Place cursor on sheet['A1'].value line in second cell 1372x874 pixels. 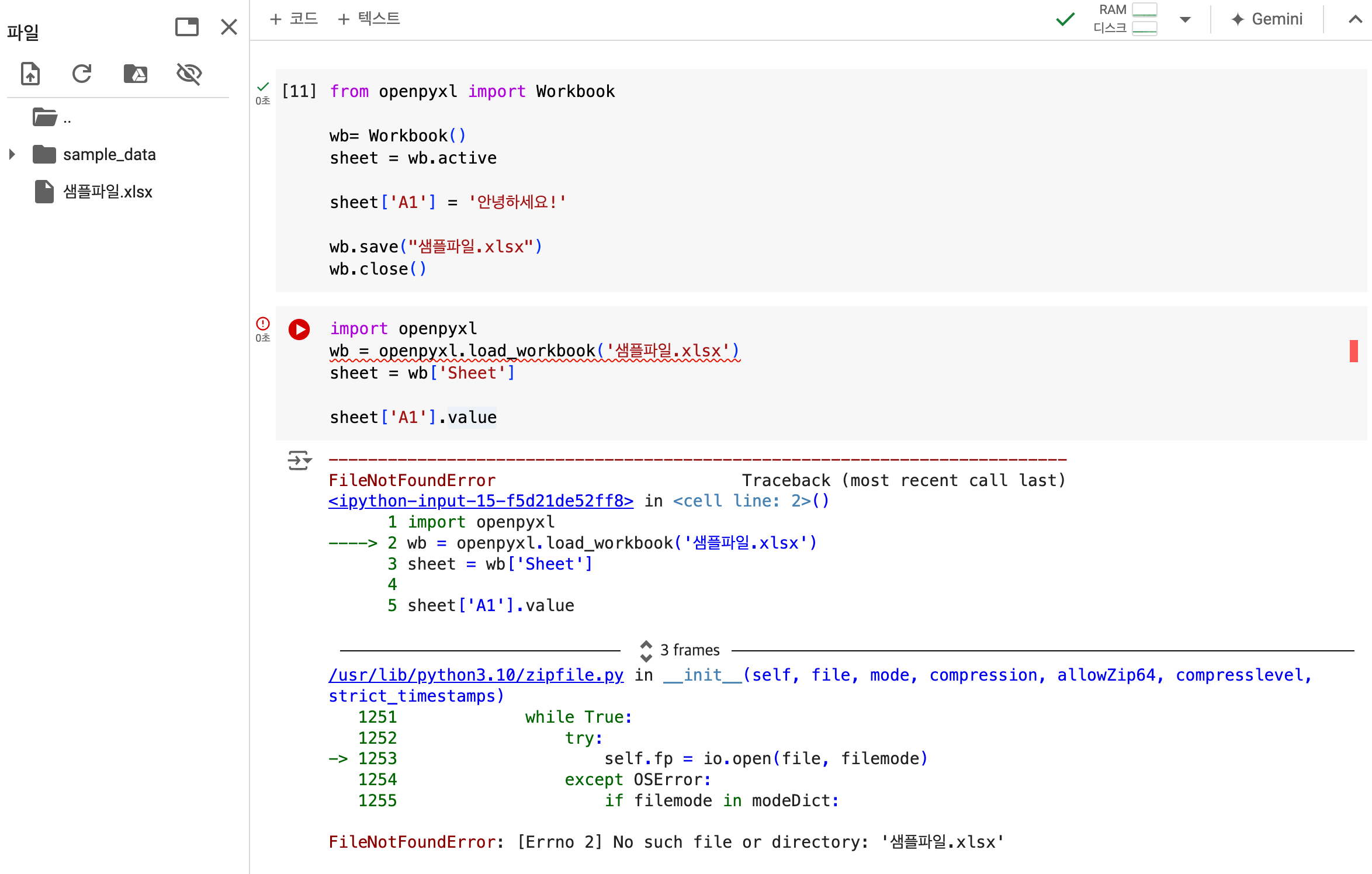(413, 418)
